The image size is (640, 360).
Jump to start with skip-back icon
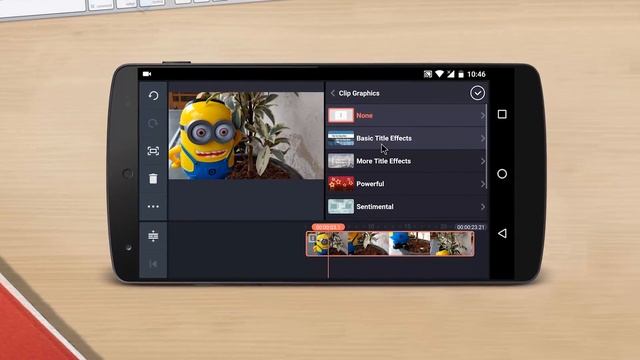(153, 264)
